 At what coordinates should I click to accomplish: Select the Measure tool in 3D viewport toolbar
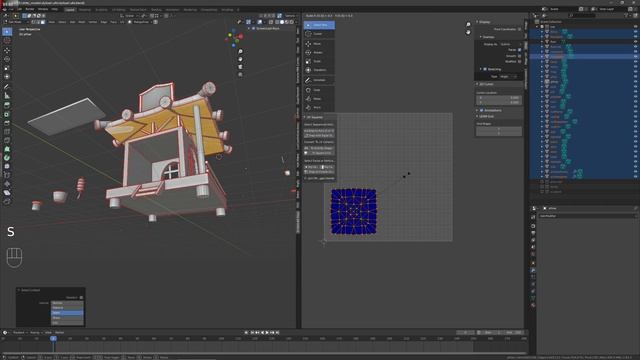pos(7,96)
